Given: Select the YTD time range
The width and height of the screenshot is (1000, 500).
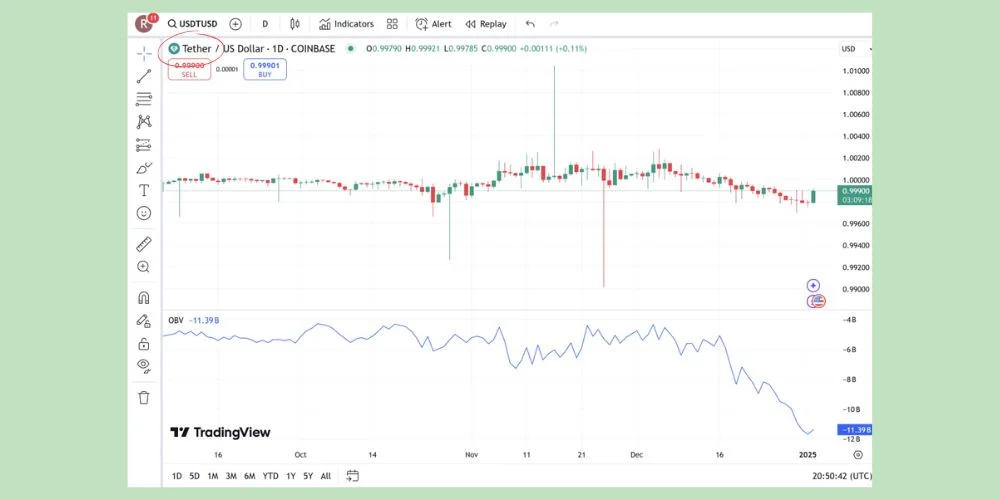Looking at the screenshot, I should pyautogui.click(x=270, y=476).
